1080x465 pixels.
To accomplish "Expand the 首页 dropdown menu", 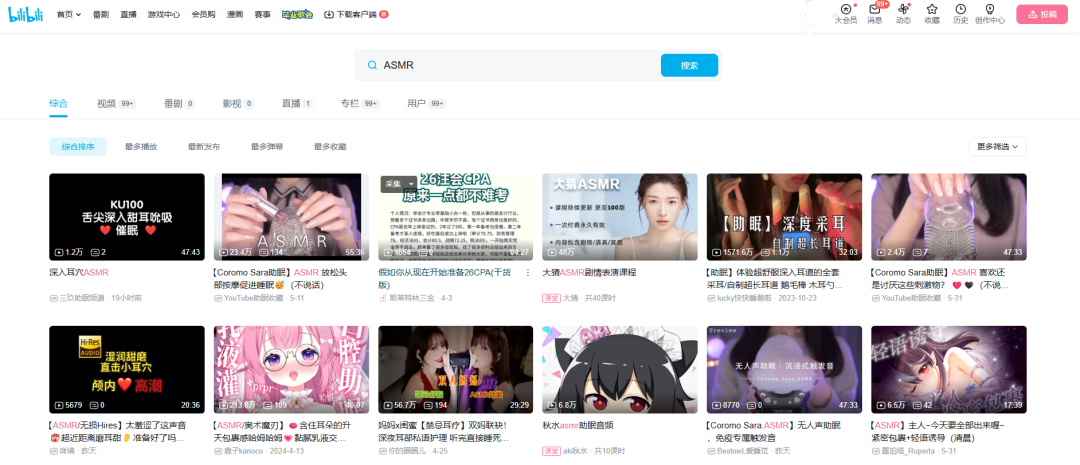I will point(70,15).
